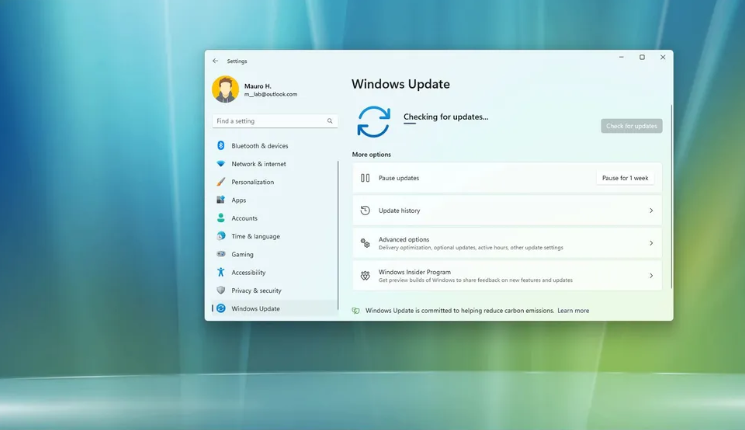Click the Windows Insider Program chevron
This screenshot has width=745, height=430.
pos(651,276)
